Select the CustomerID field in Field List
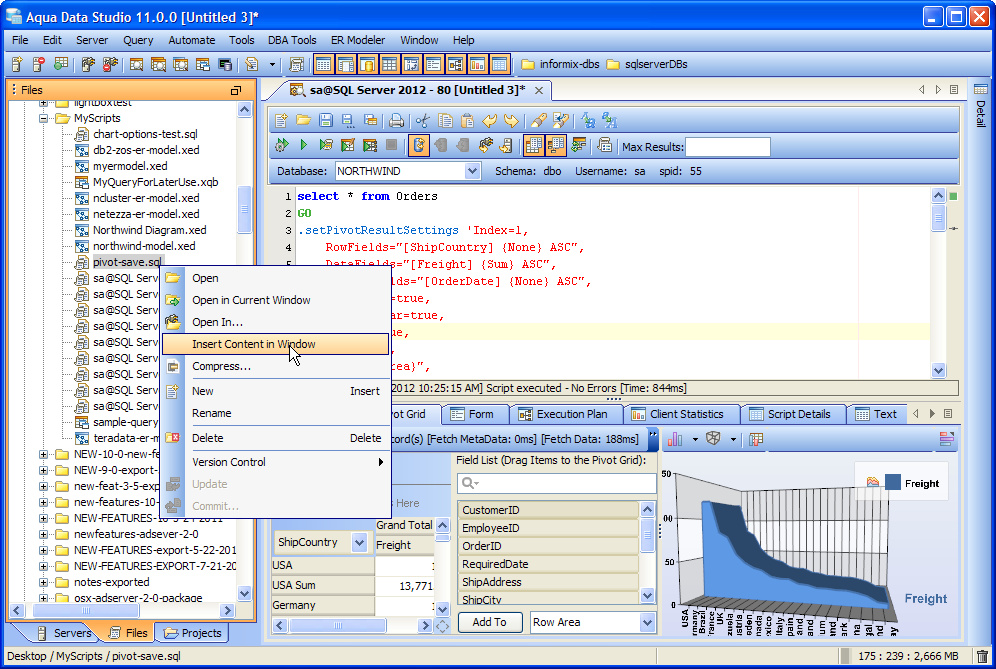Screen dimensions: 996x669 [548, 510]
